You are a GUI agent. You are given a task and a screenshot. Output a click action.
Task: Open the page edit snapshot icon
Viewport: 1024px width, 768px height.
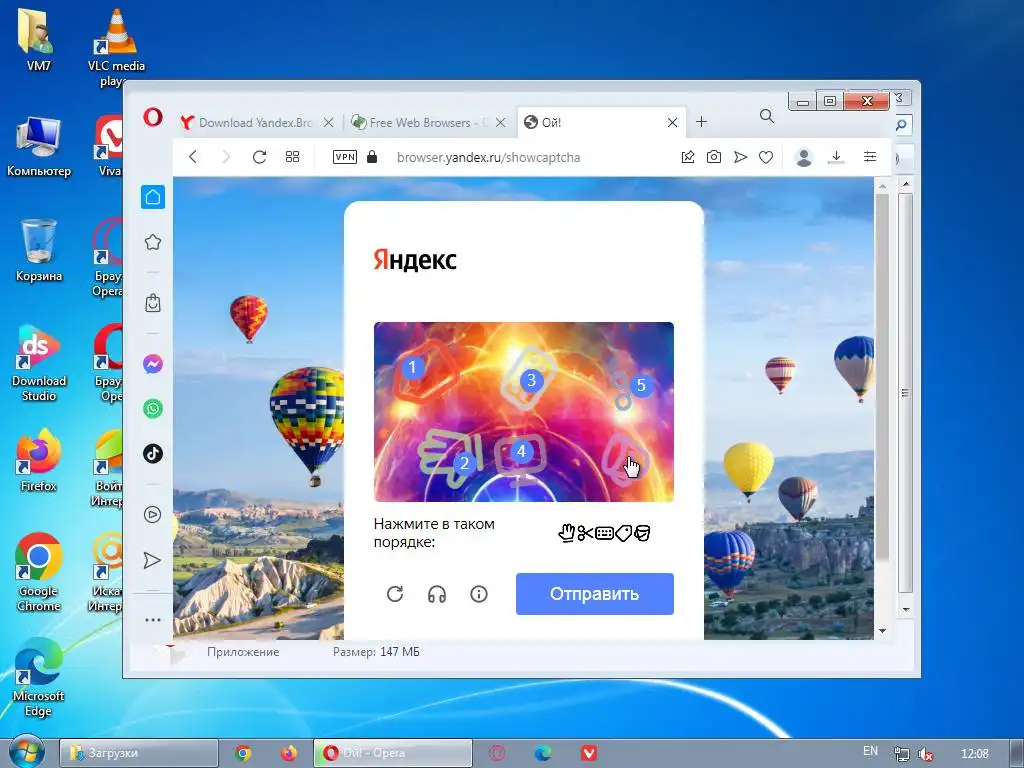[x=688, y=157]
